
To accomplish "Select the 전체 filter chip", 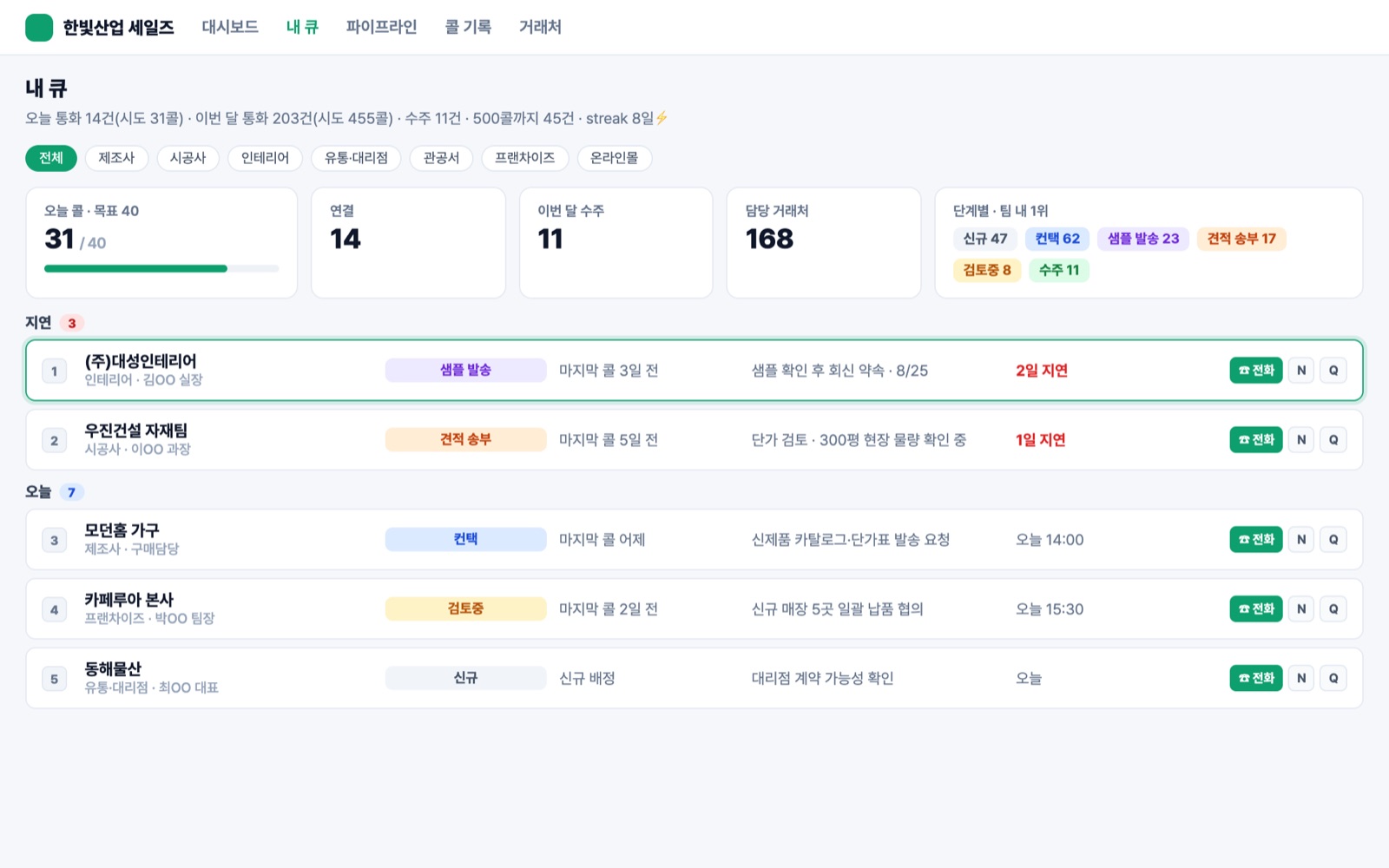I will pyautogui.click(x=51, y=158).
